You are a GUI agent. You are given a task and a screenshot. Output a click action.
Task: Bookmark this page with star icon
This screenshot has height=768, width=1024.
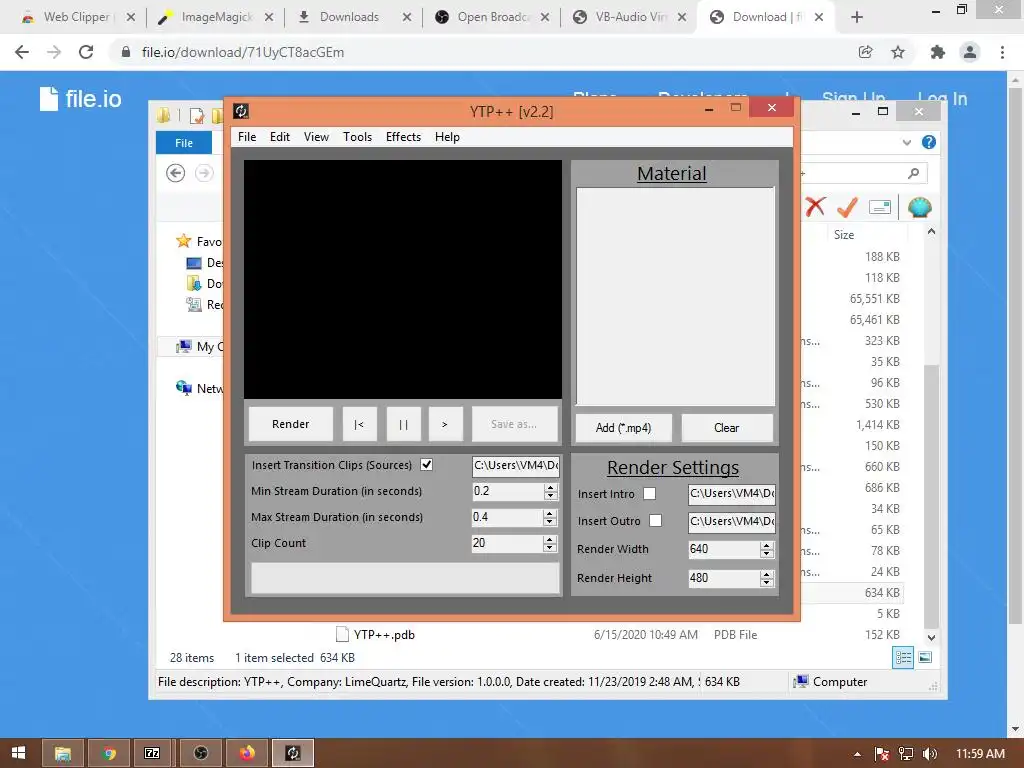[x=898, y=52]
